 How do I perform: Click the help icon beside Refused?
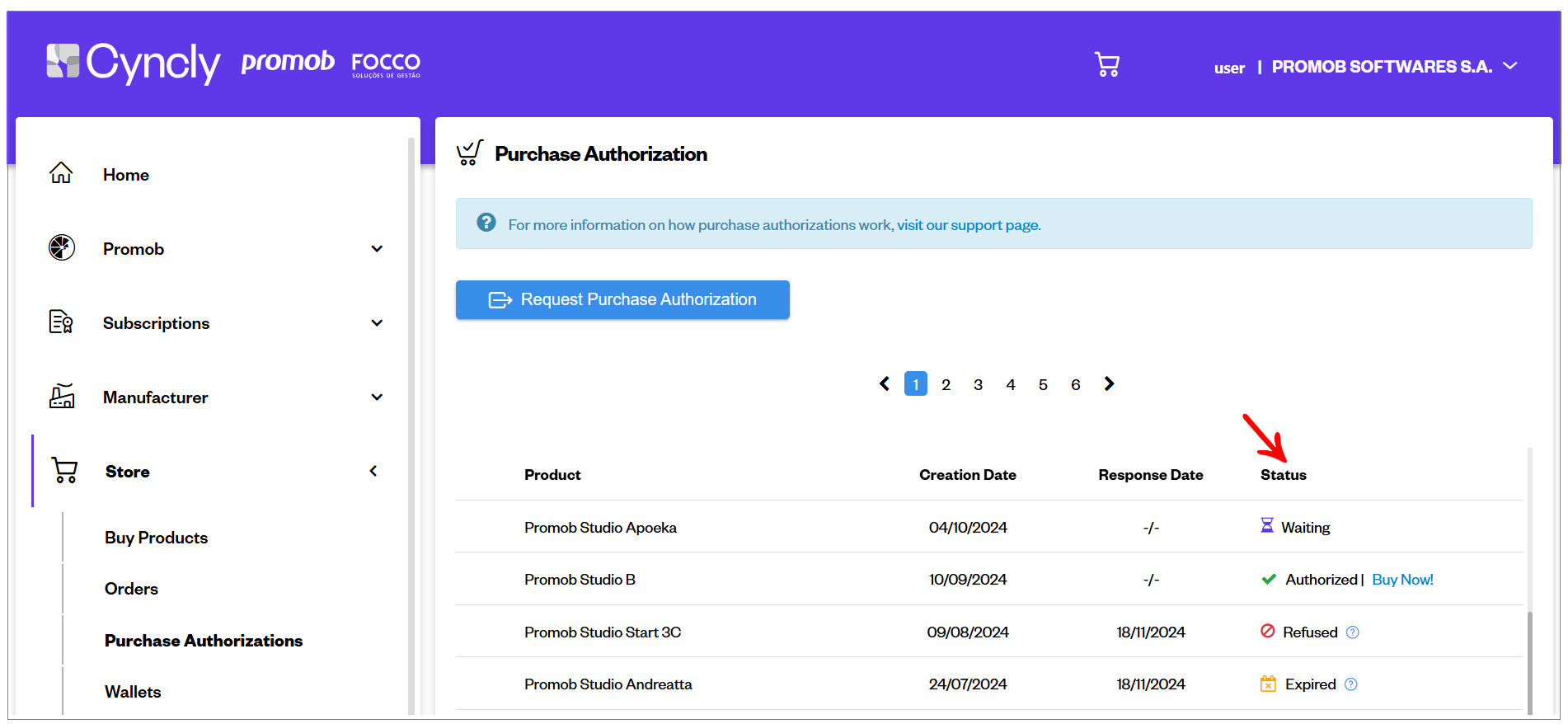coord(1353,632)
